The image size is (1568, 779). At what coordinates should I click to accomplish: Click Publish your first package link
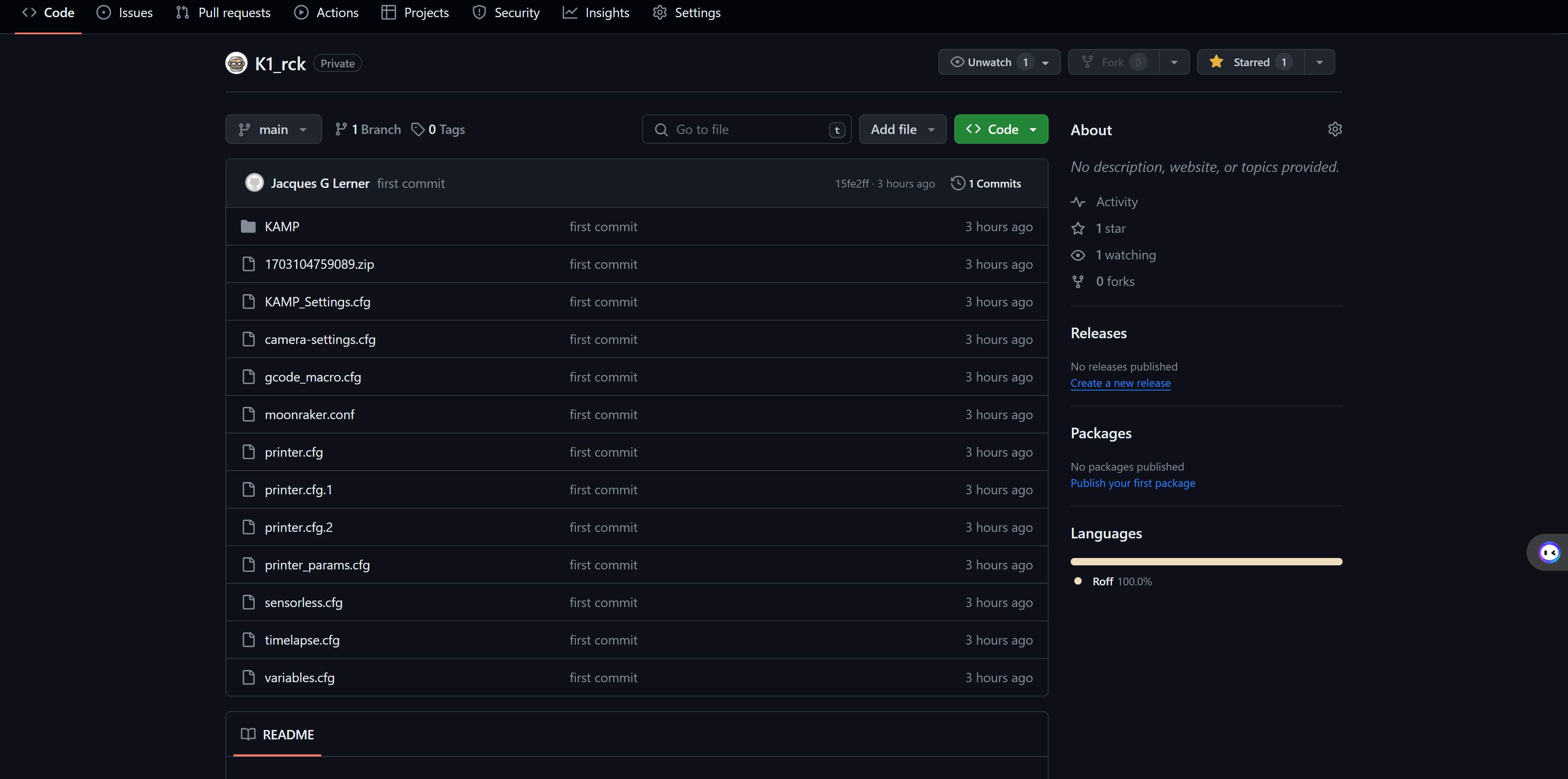pyautogui.click(x=1133, y=483)
